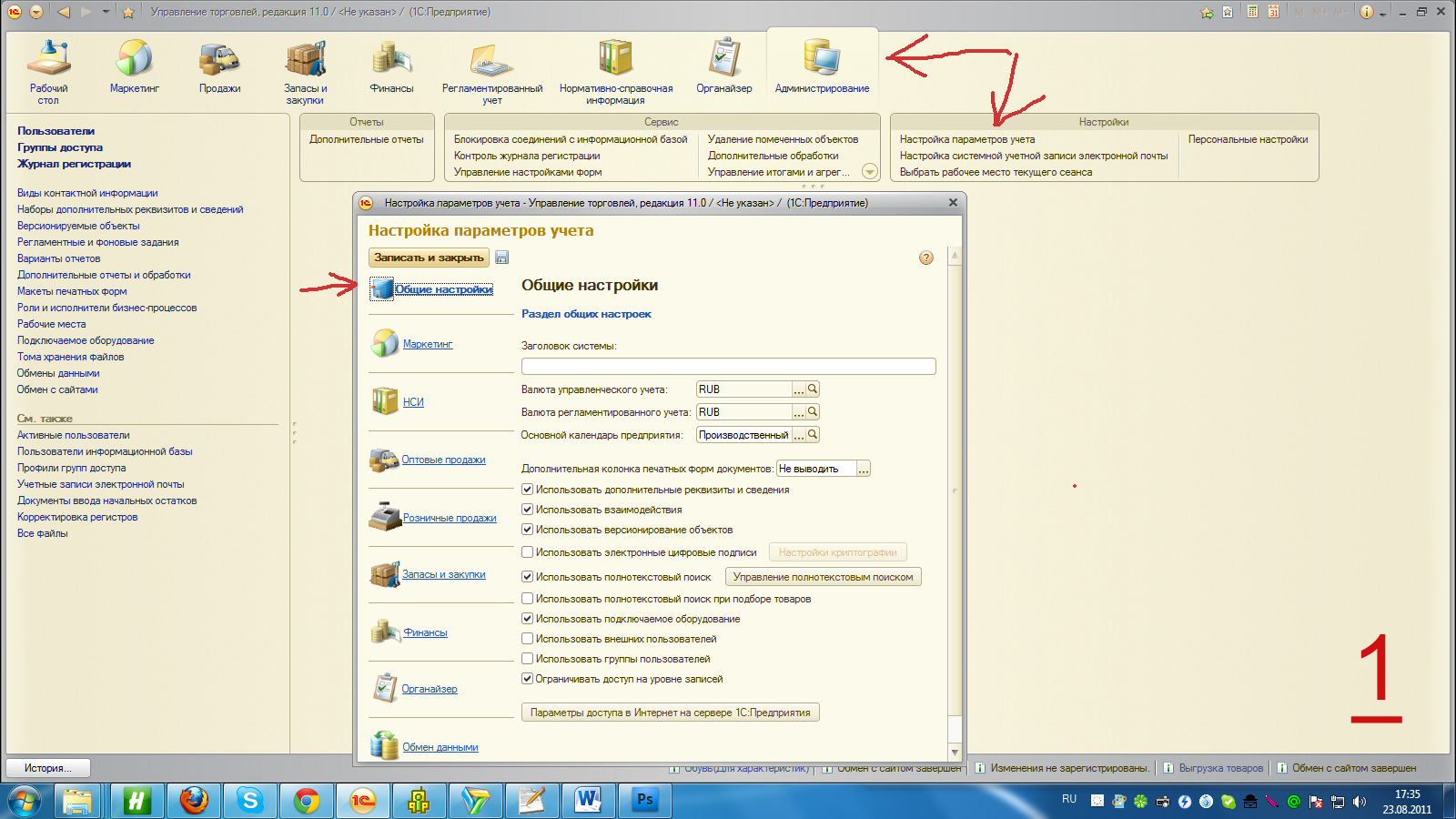Toggle Использовать версионирование объектов checkbox
Image resolution: width=1456 pixels, height=819 pixels.
tap(527, 530)
